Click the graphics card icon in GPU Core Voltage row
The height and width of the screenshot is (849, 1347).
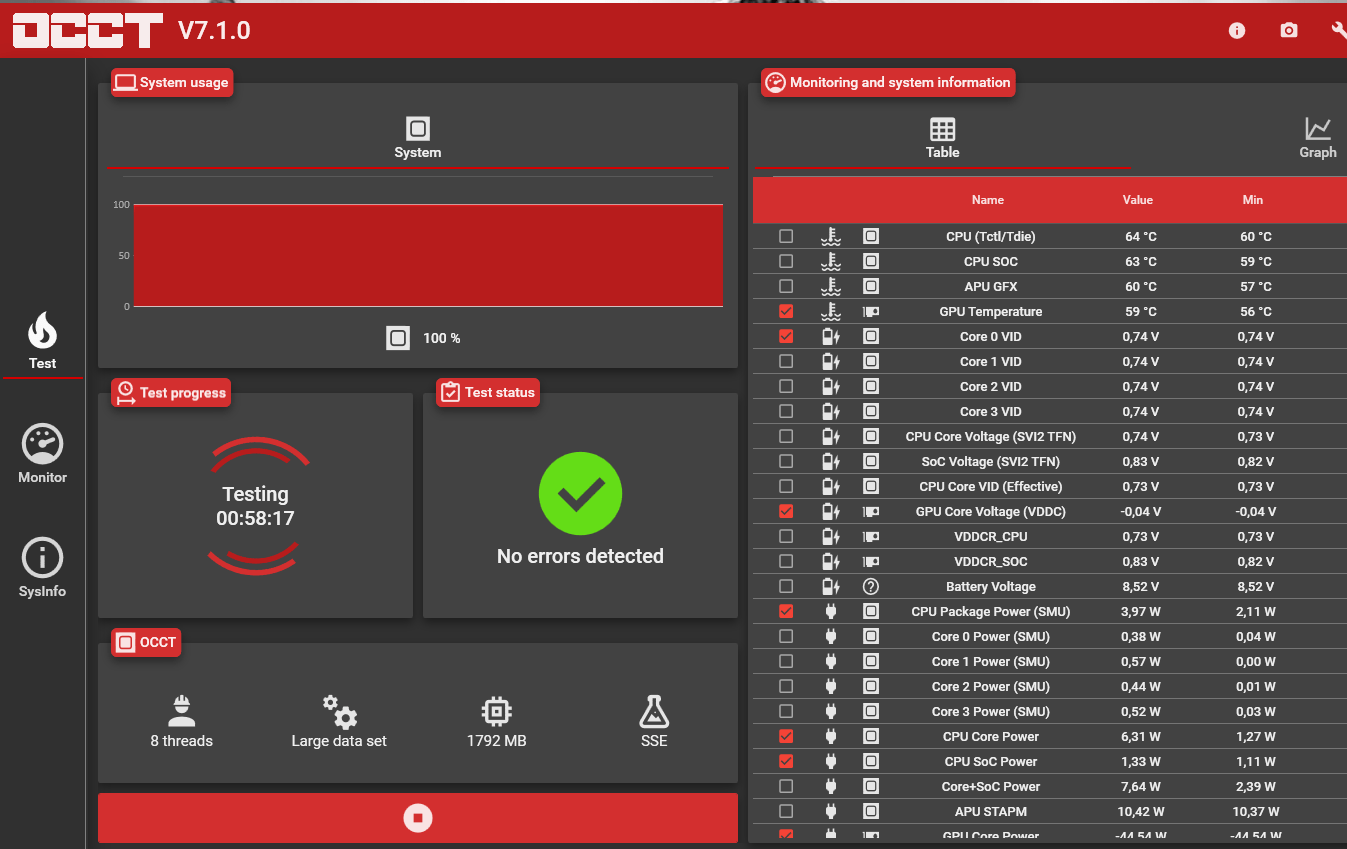point(871,511)
